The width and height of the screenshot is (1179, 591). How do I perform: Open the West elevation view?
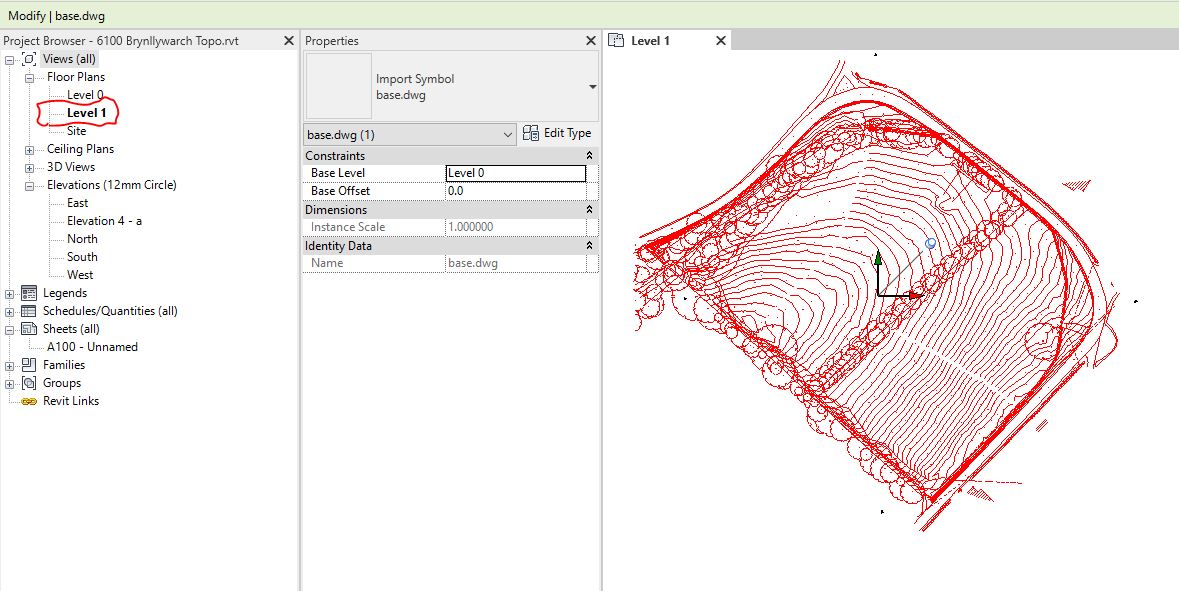[80, 275]
